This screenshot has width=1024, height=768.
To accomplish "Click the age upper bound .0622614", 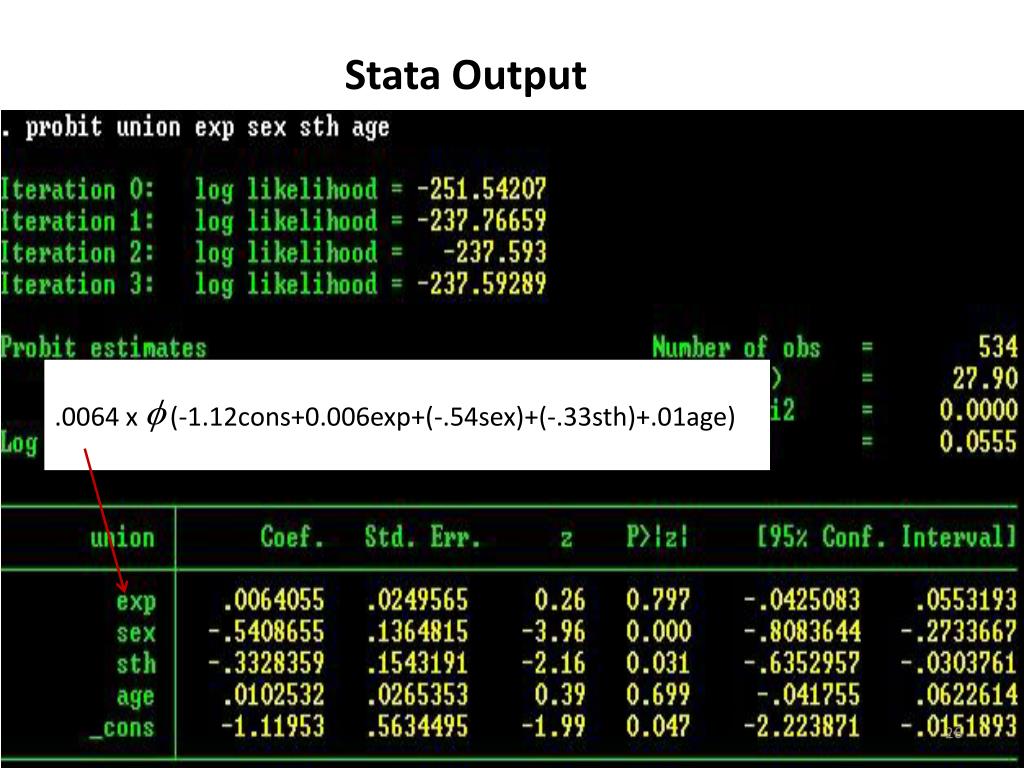I will point(965,695).
